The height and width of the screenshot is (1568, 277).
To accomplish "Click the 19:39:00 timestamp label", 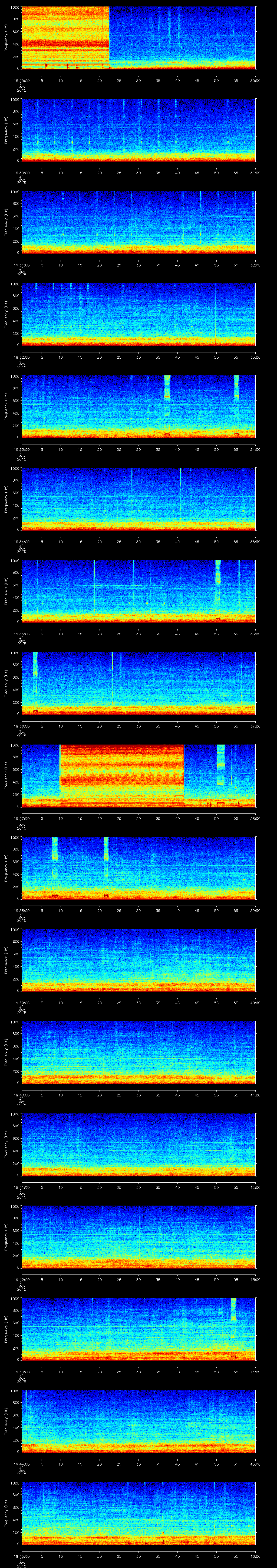I will click(21, 1003).
